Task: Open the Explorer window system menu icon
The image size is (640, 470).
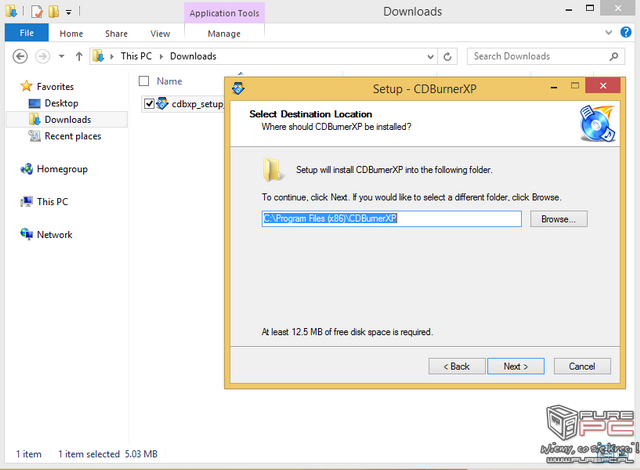Action: pyautogui.click(x=11, y=11)
